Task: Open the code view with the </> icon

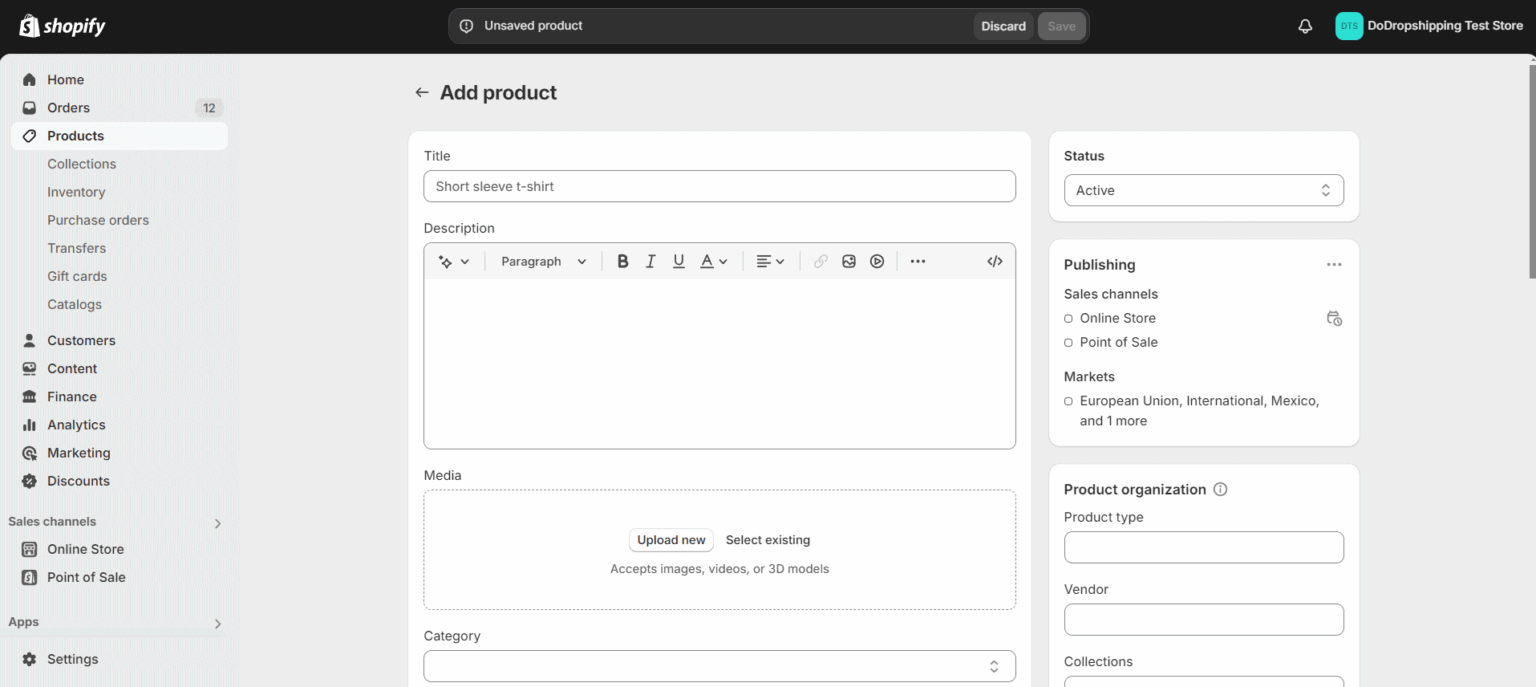Action: point(994,261)
